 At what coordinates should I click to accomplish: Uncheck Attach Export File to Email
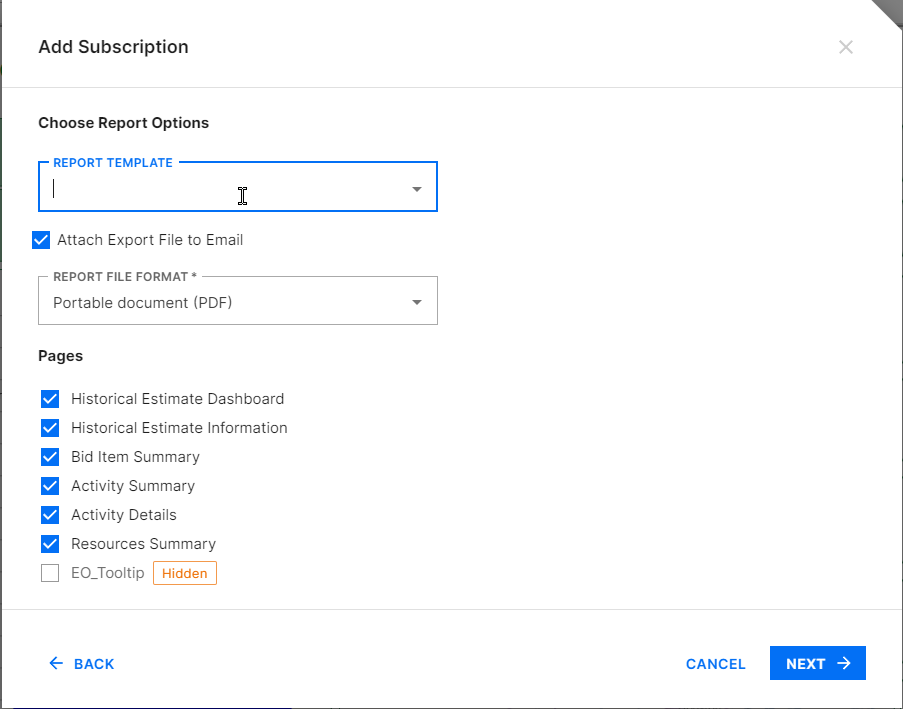tap(41, 240)
